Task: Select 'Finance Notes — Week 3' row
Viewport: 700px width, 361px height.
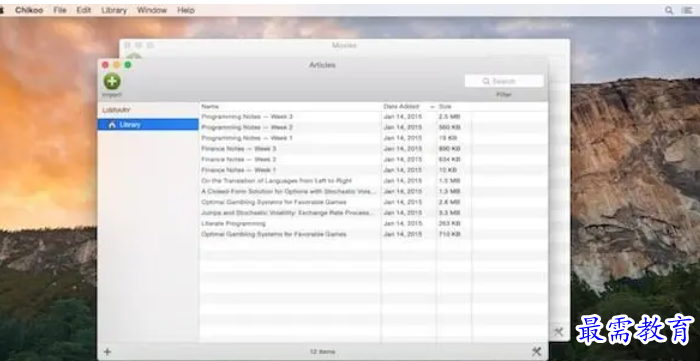Action: tap(373, 149)
